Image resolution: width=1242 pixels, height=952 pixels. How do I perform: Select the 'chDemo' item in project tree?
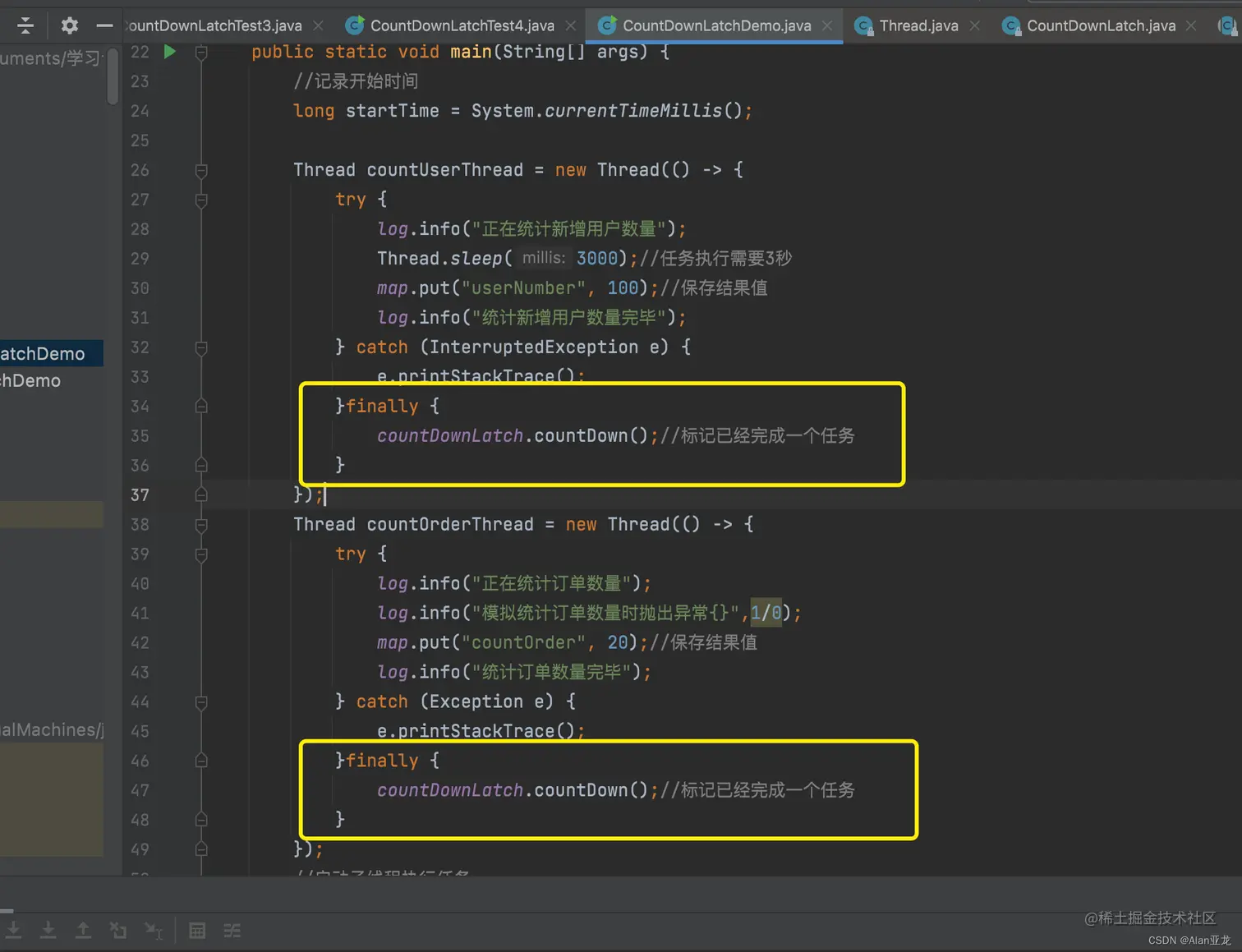30,380
